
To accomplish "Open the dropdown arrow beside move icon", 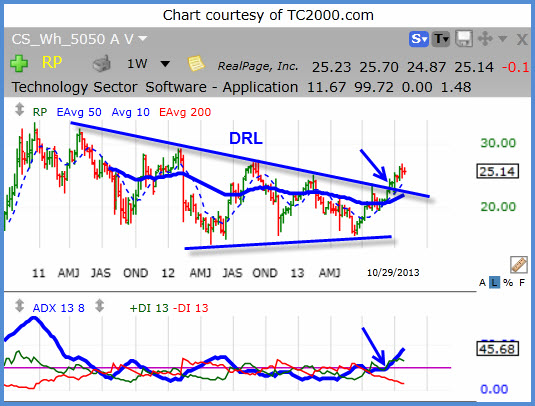I will (502, 38).
